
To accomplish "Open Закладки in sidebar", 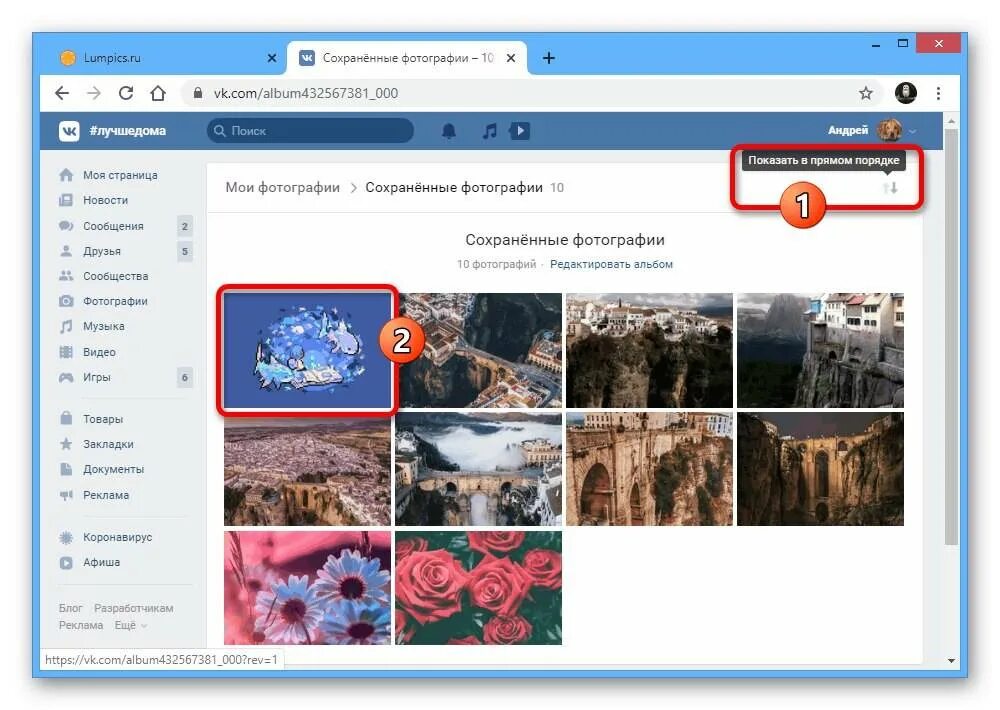I will pyautogui.click(x=108, y=444).
